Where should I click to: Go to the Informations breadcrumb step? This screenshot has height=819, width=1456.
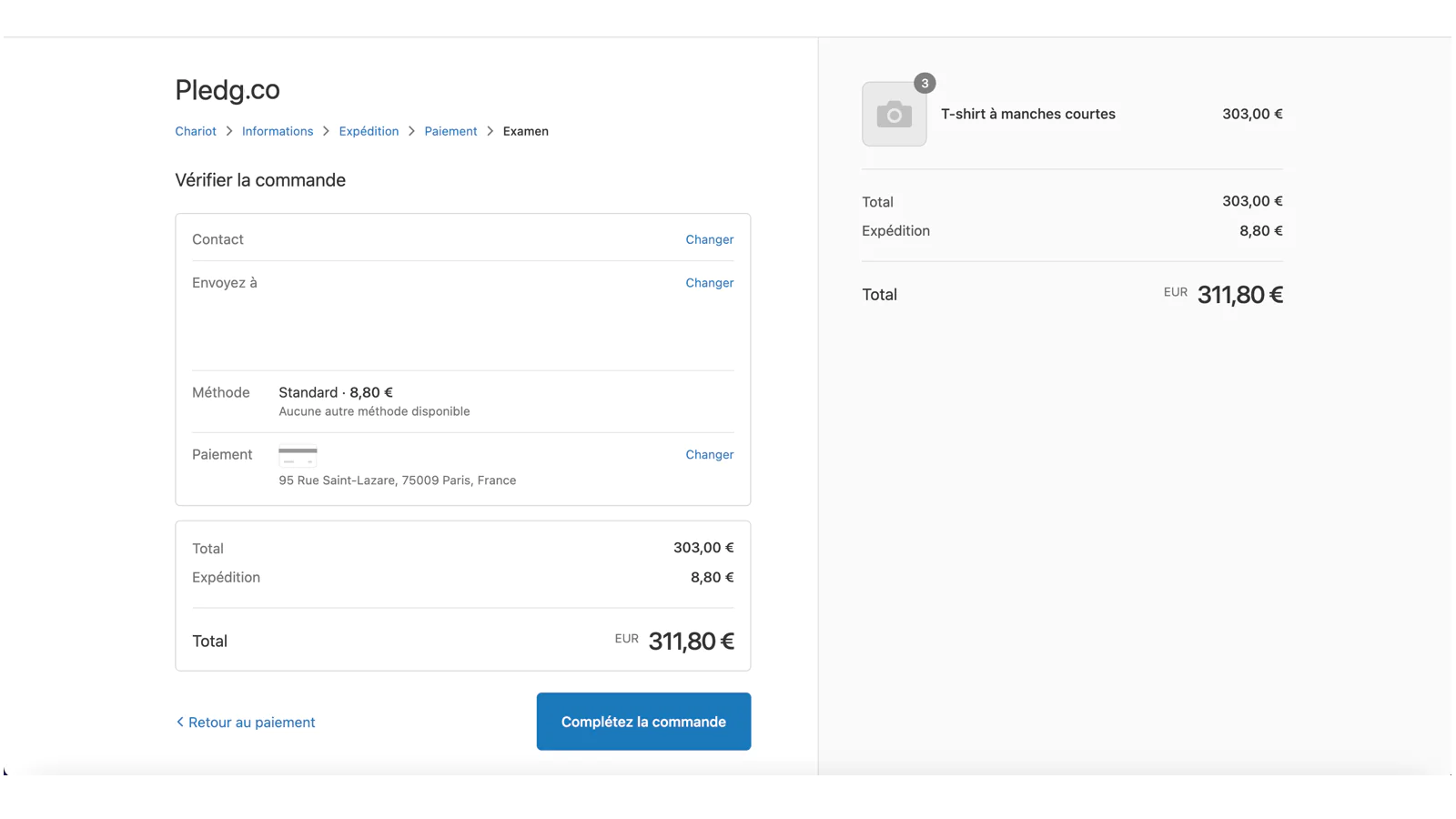pyautogui.click(x=278, y=131)
